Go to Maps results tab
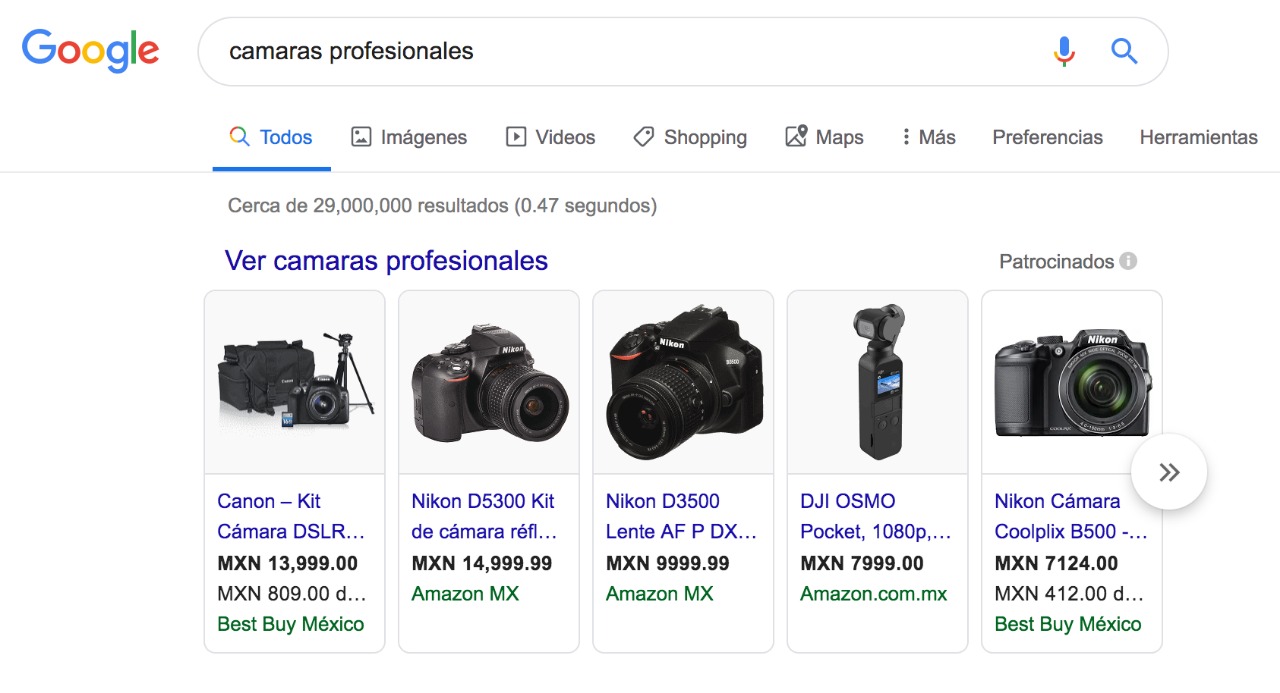The image size is (1280, 693). pos(824,137)
